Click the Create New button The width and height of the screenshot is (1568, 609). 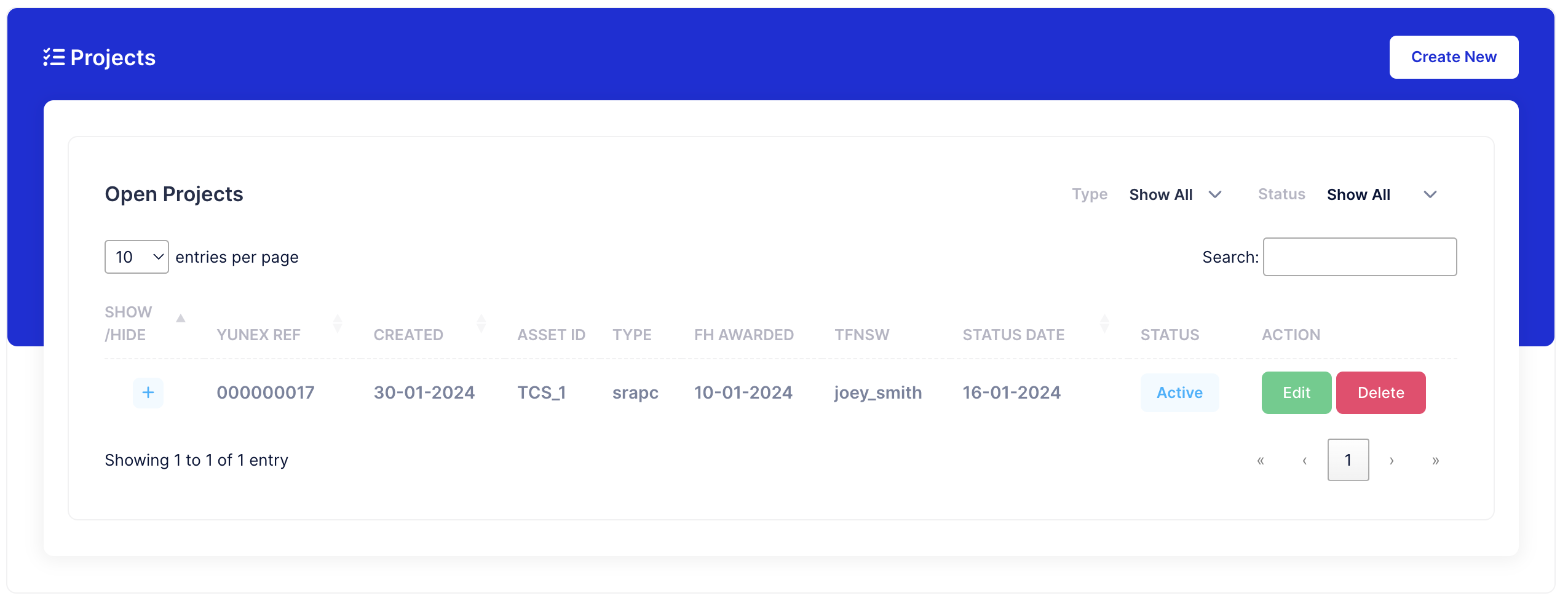1454,57
